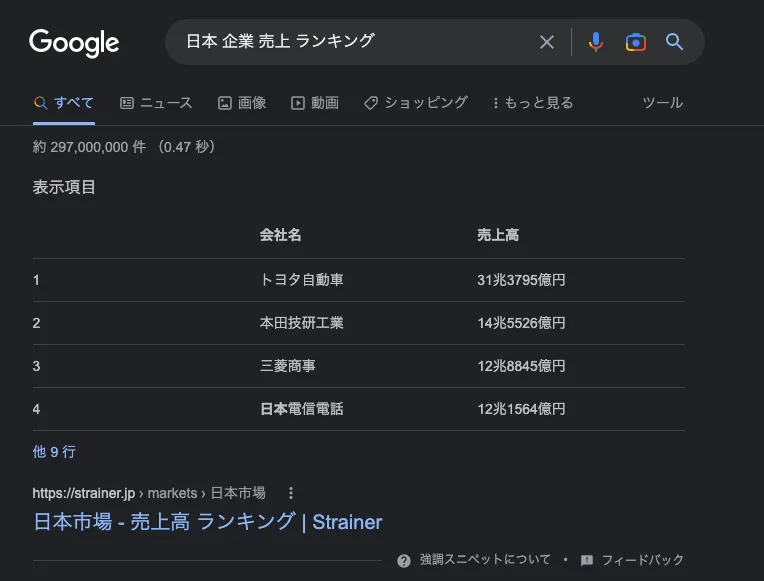Viewport: 764px width, 581px height.
Task: Open the ショッピング tab
Action: (x=416, y=103)
